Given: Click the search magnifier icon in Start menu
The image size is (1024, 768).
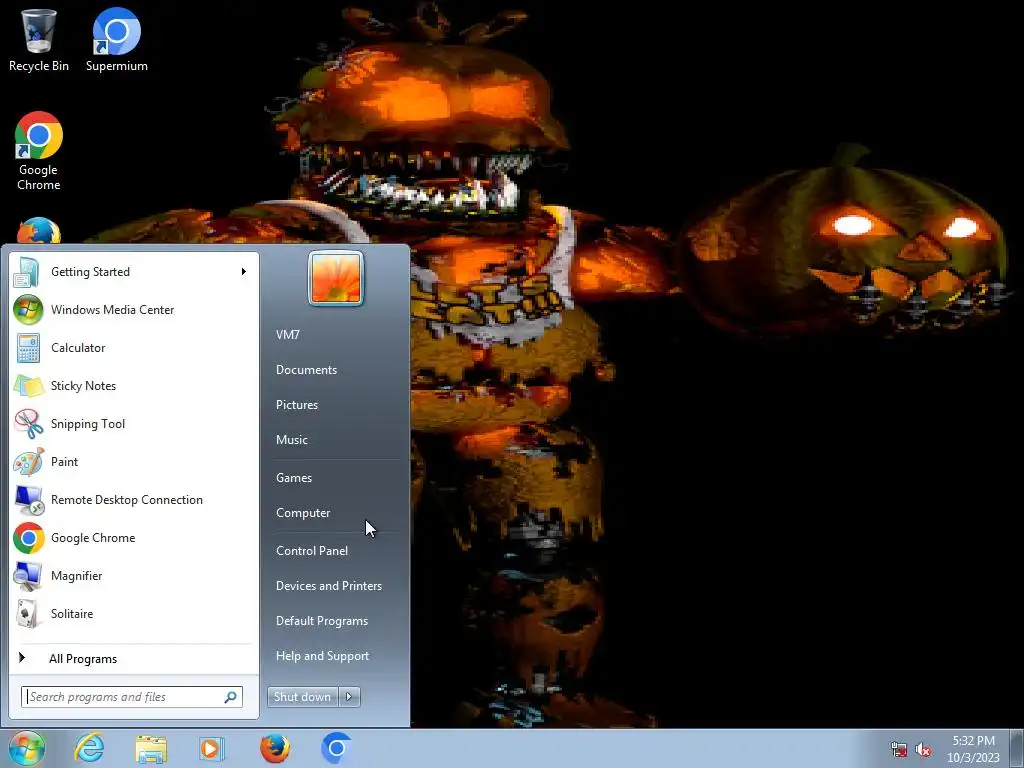Looking at the screenshot, I should click(231, 697).
